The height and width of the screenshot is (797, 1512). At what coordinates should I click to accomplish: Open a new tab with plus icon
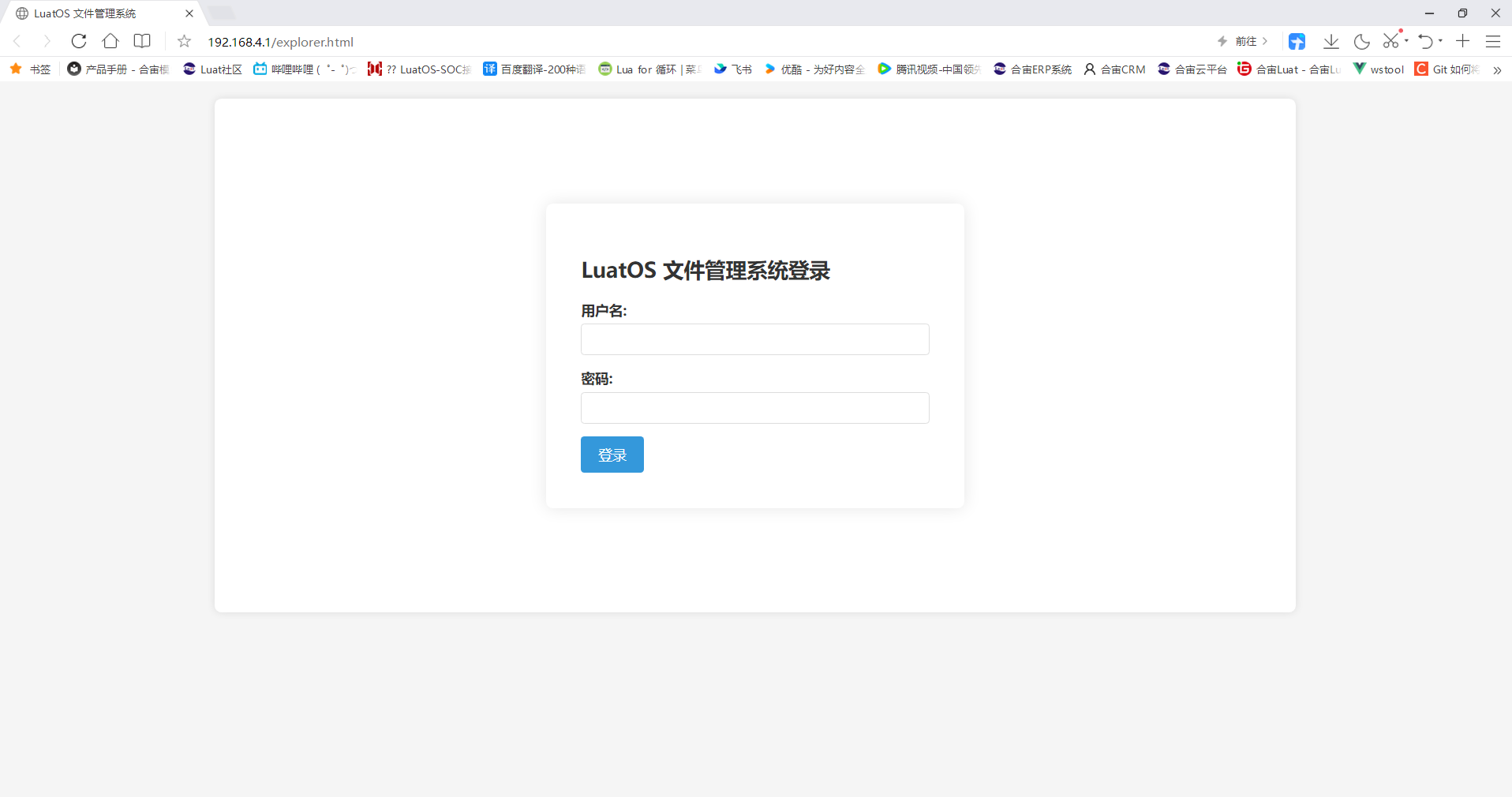(1462, 41)
